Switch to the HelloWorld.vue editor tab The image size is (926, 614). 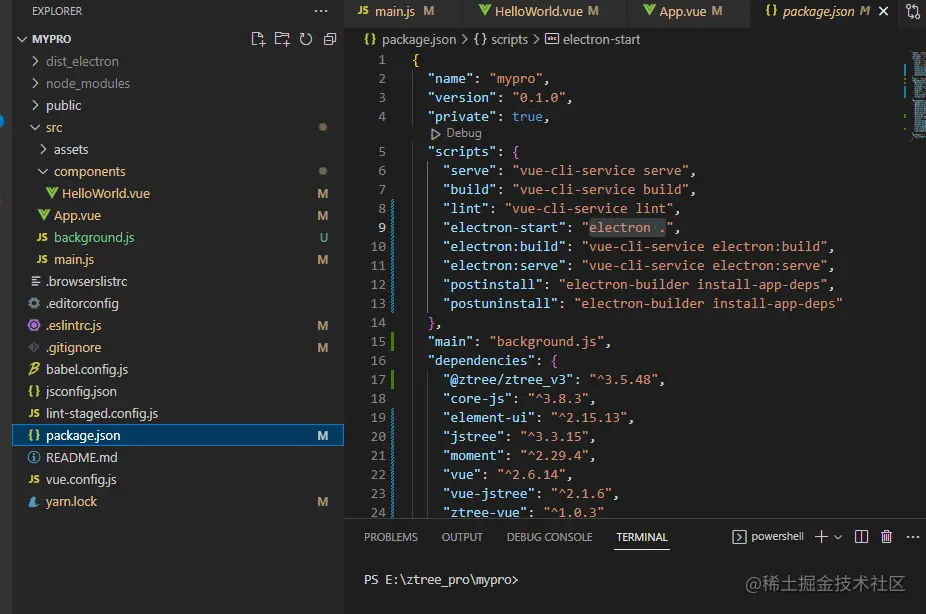click(539, 11)
